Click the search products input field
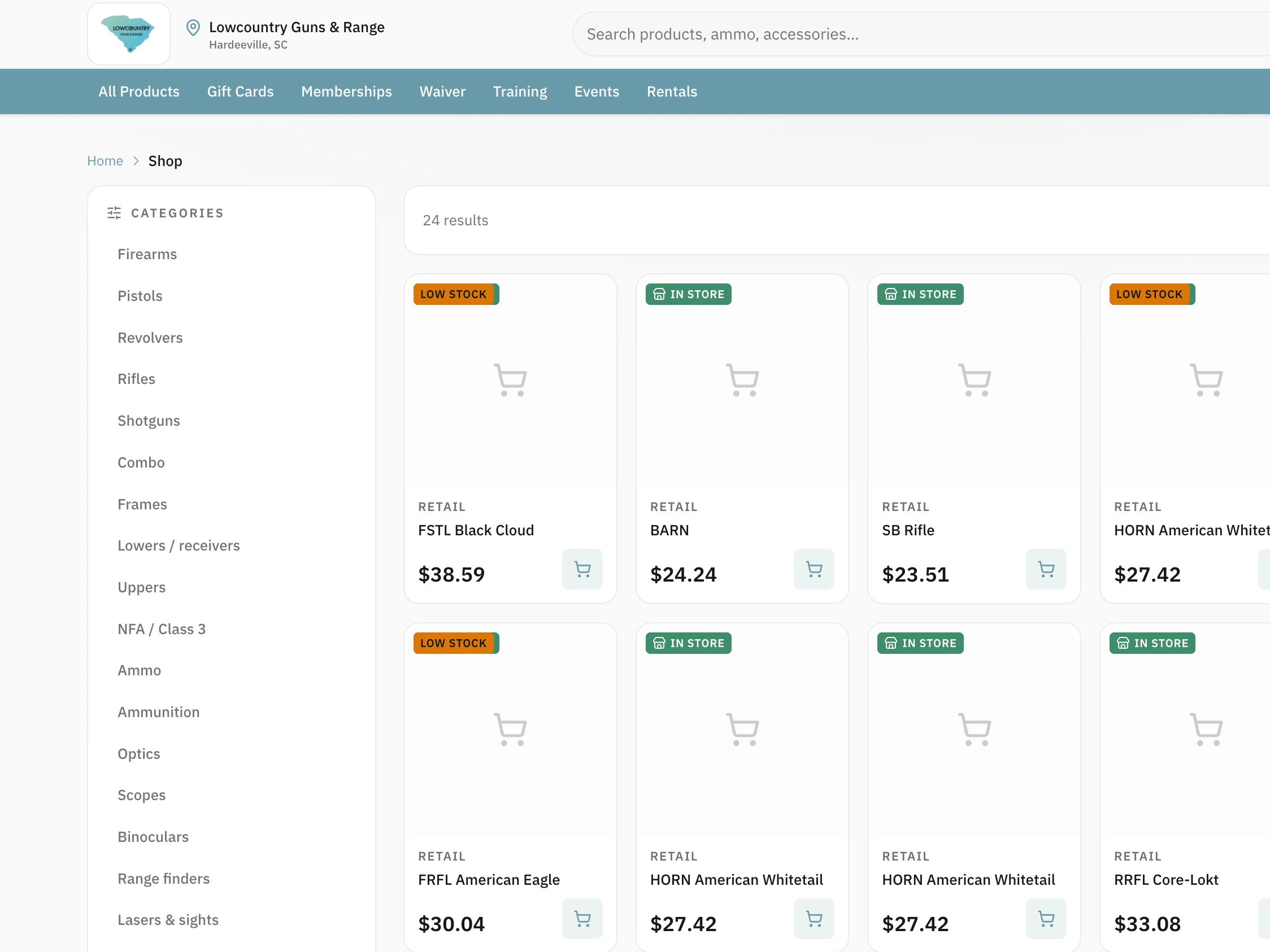This screenshot has width=1270, height=952. (x=921, y=34)
